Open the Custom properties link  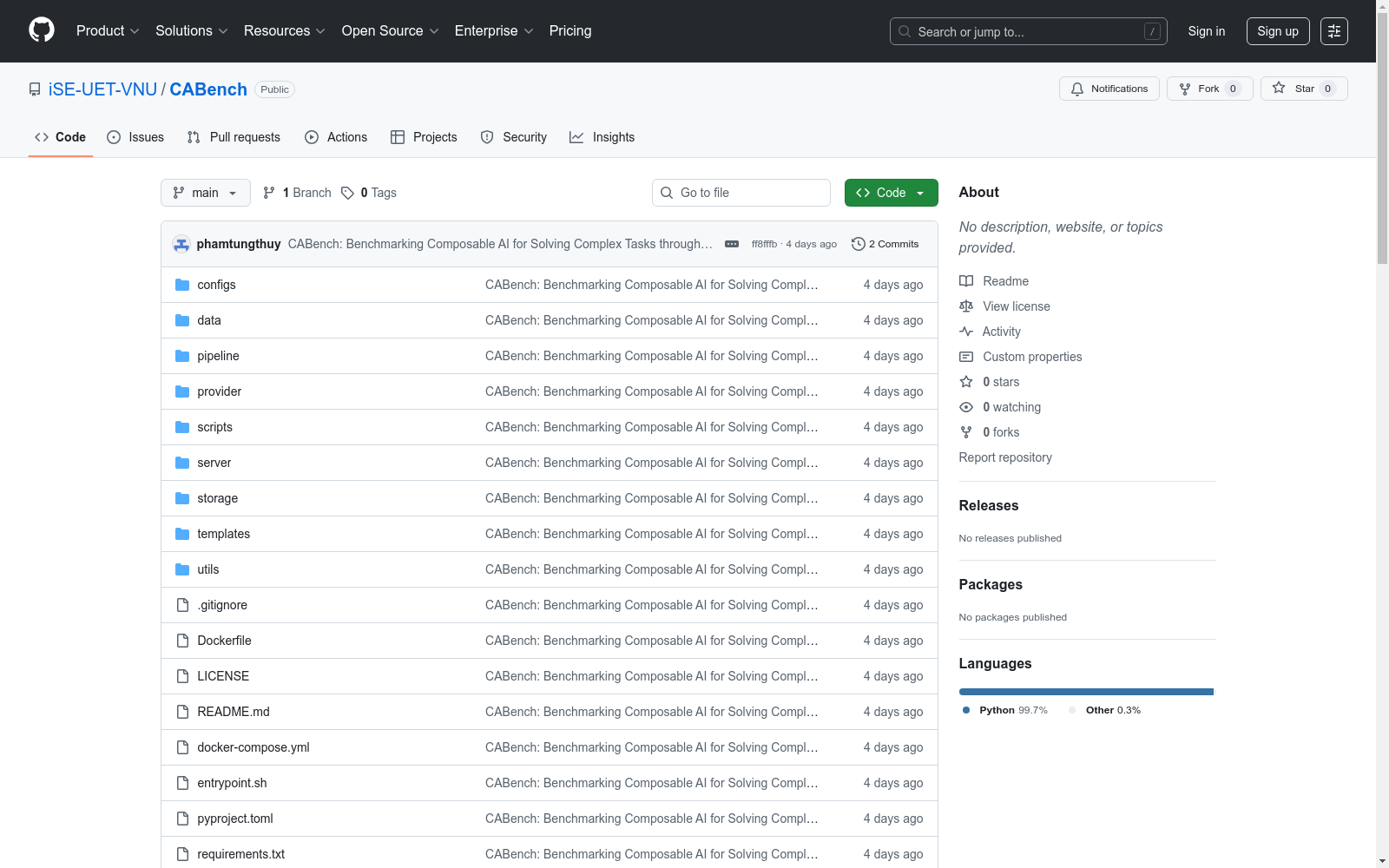pos(1021,357)
